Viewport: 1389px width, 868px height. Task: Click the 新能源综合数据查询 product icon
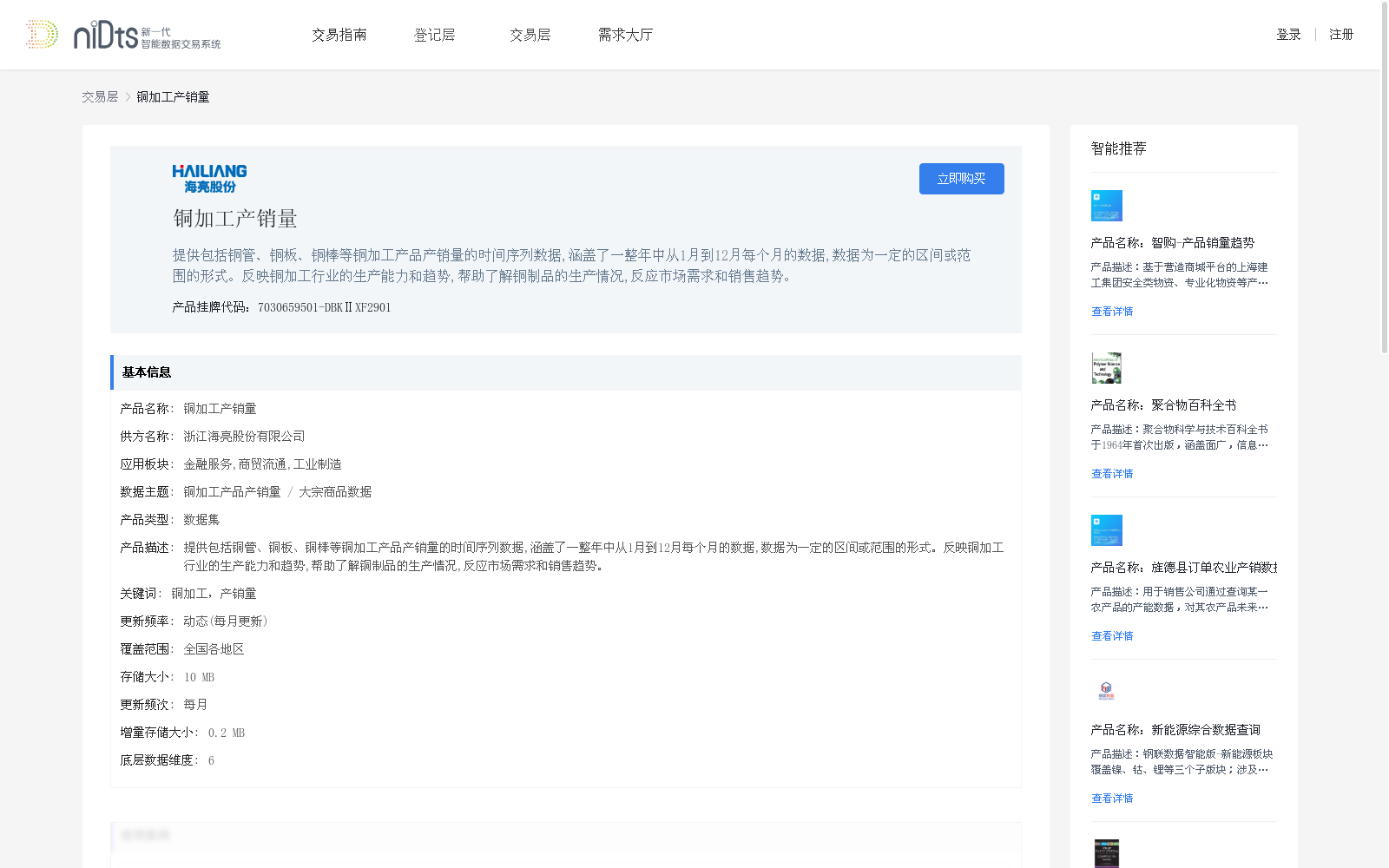tap(1107, 692)
